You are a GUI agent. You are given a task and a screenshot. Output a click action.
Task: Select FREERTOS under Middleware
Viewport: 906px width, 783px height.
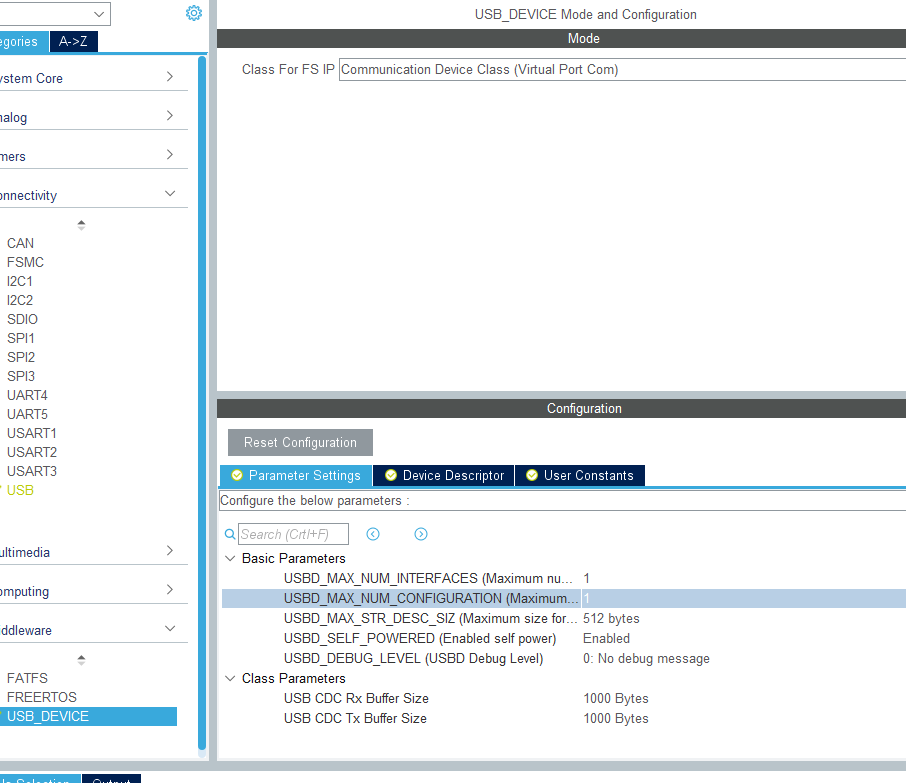pos(44,697)
